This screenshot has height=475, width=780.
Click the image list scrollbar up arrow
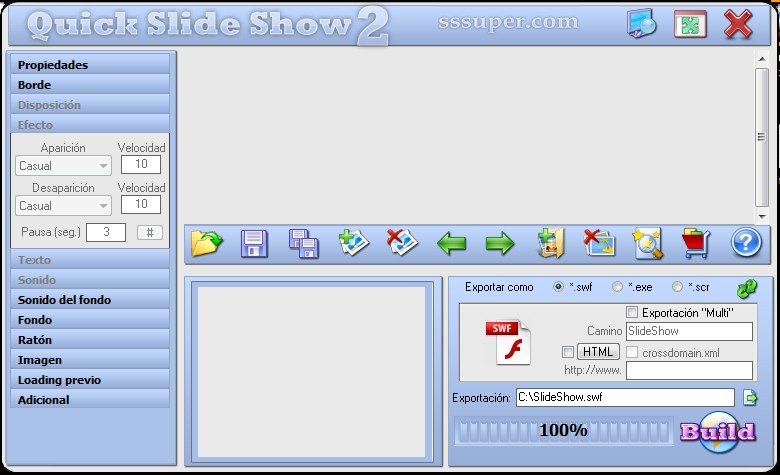(762, 59)
